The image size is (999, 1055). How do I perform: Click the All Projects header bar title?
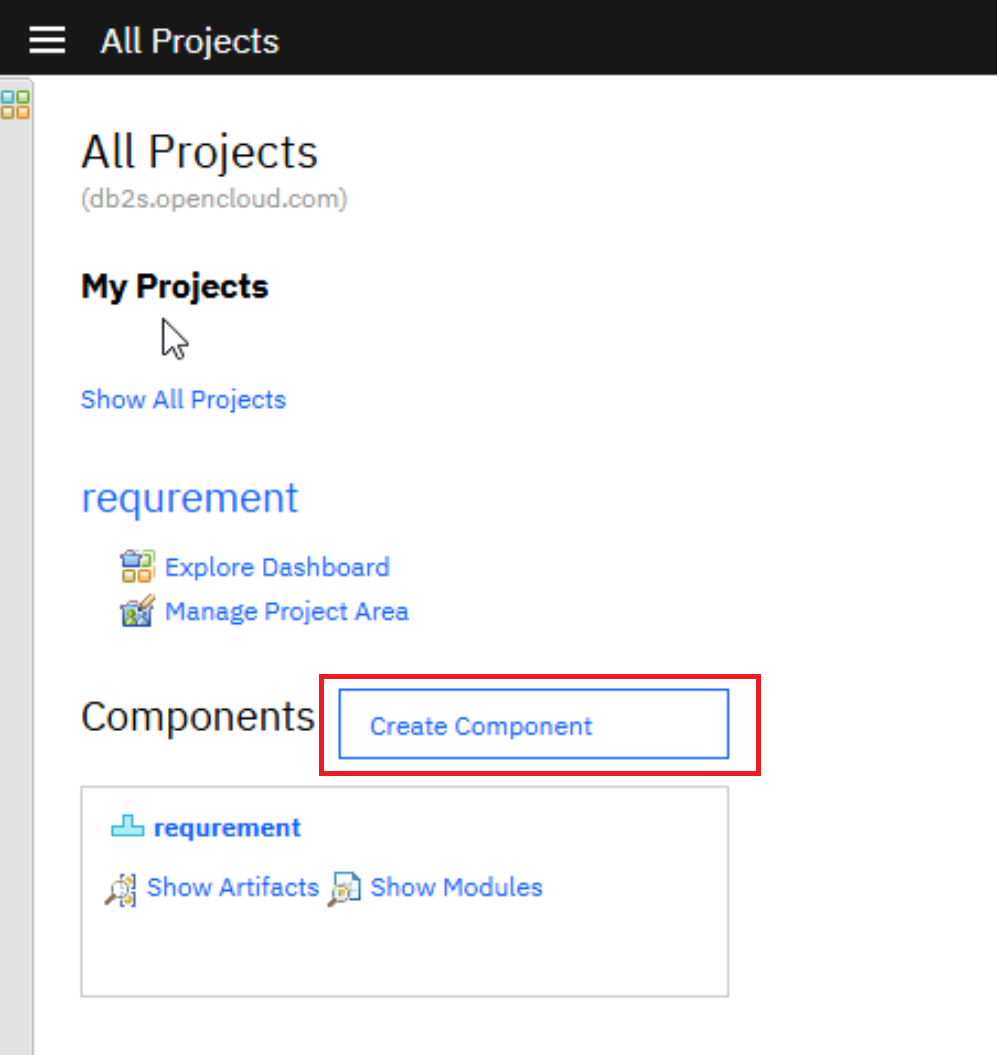[x=189, y=41]
